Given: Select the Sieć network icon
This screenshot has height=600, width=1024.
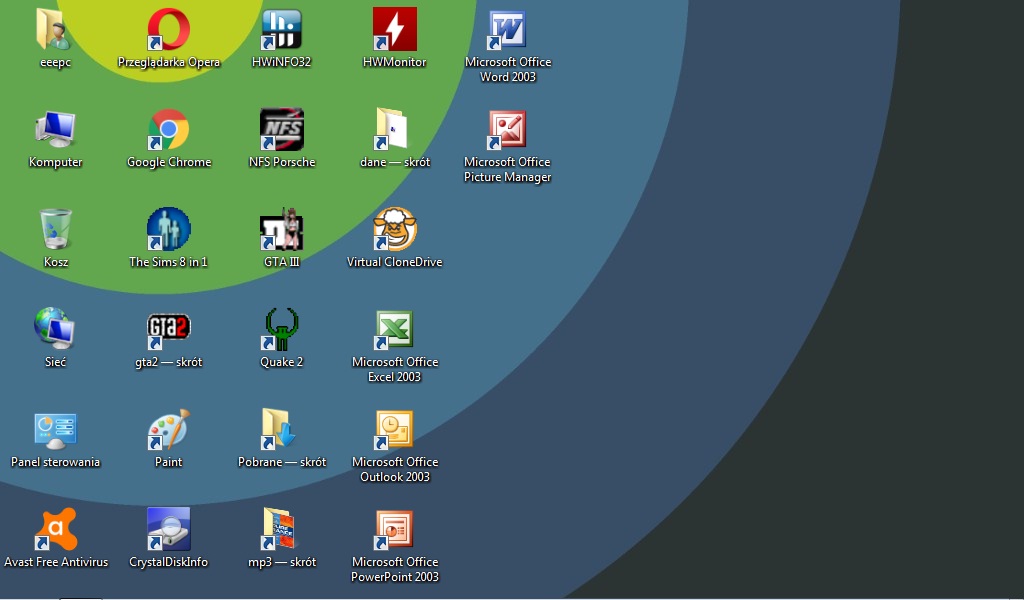Looking at the screenshot, I should tap(55, 329).
